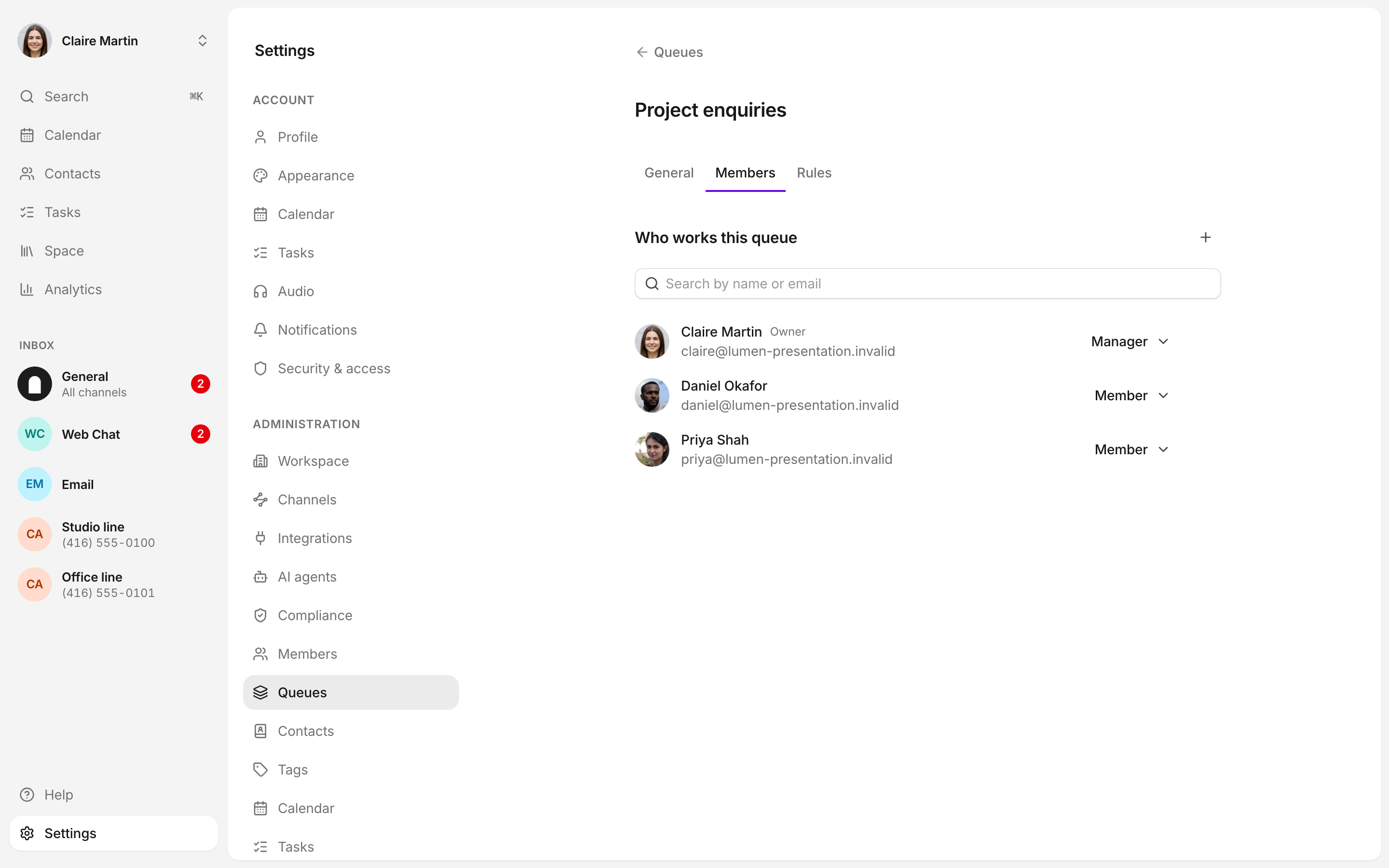Open Security & access settings
Image resolution: width=1389 pixels, height=868 pixels.
click(x=351, y=368)
